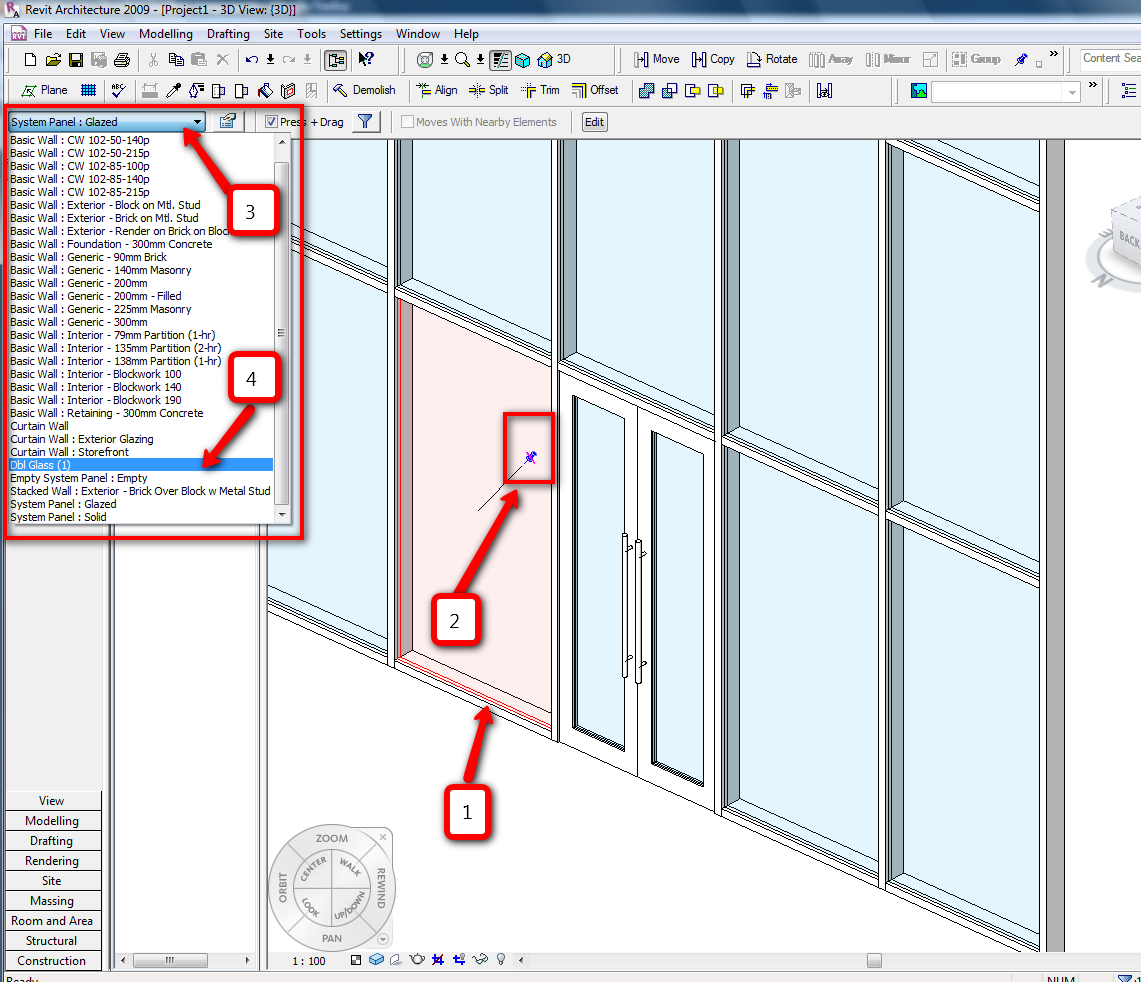Image resolution: width=1141 pixels, height=982 pixels.
Task: Expand the zoom options dropdown arrow
Action: pos(480,60)
